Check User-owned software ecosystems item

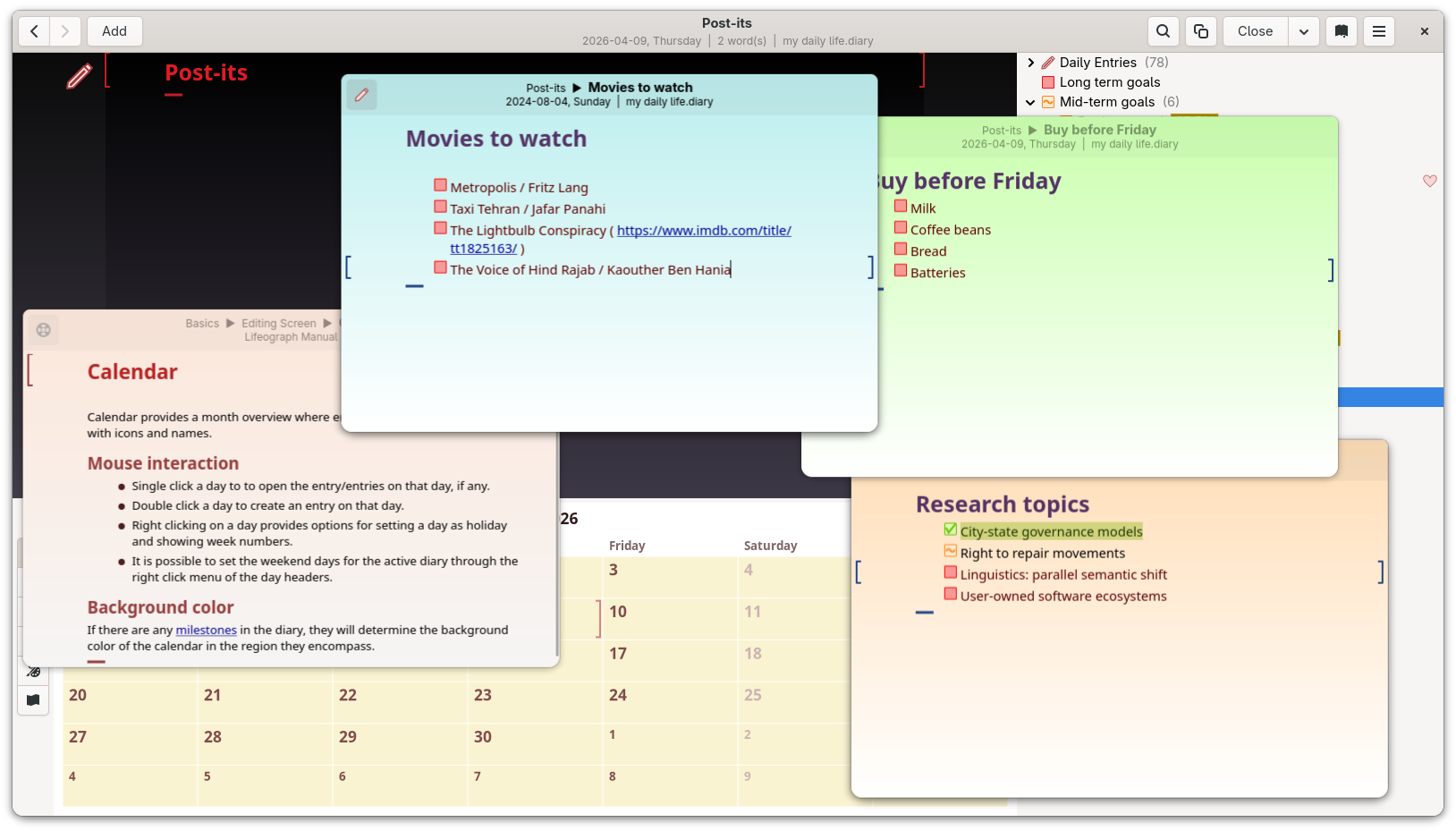click(951, 594)
